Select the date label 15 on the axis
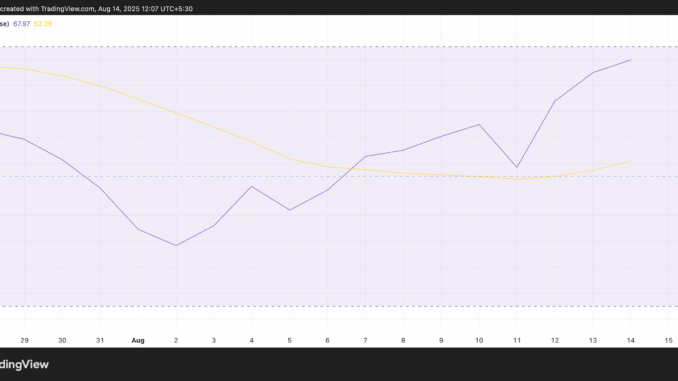The image size is (678, 381). pos(668,340)
